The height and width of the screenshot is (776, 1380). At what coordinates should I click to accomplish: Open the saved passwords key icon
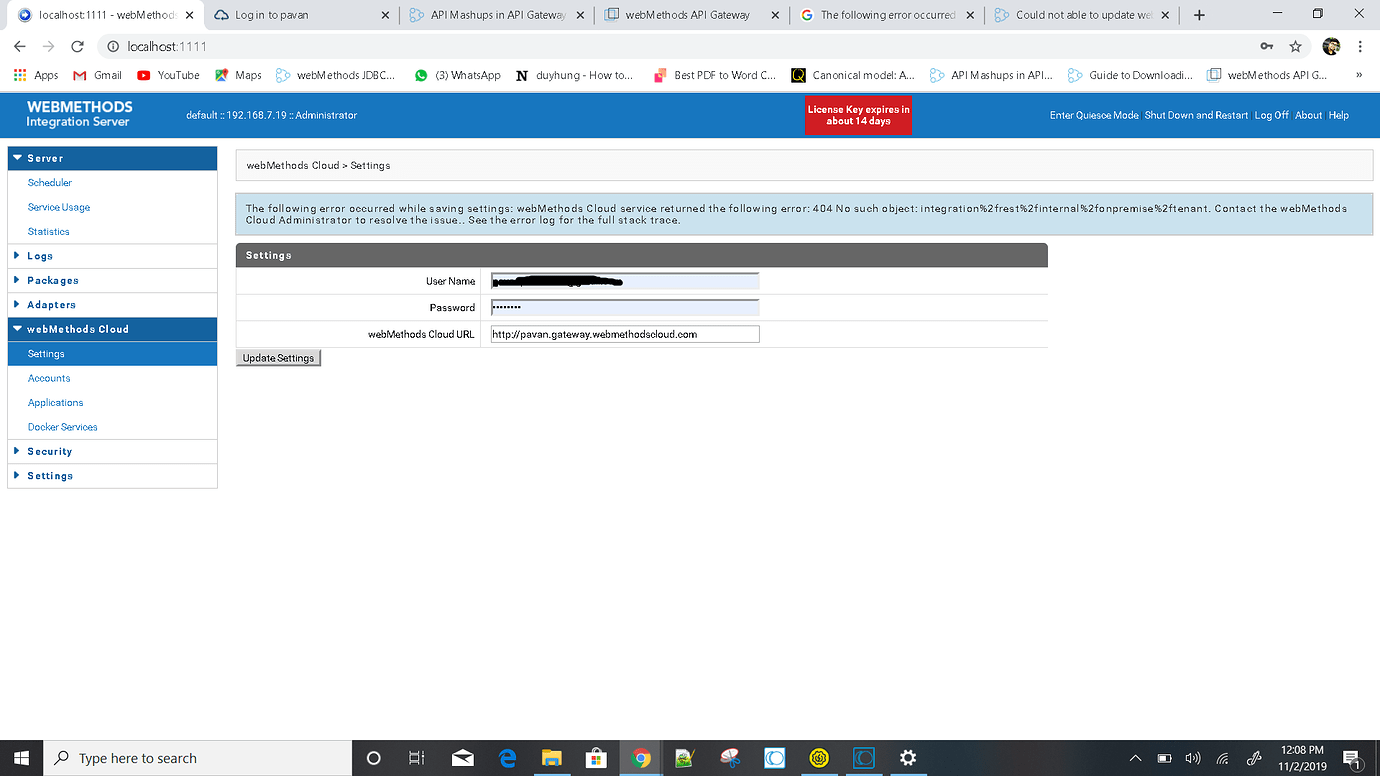1266,47
